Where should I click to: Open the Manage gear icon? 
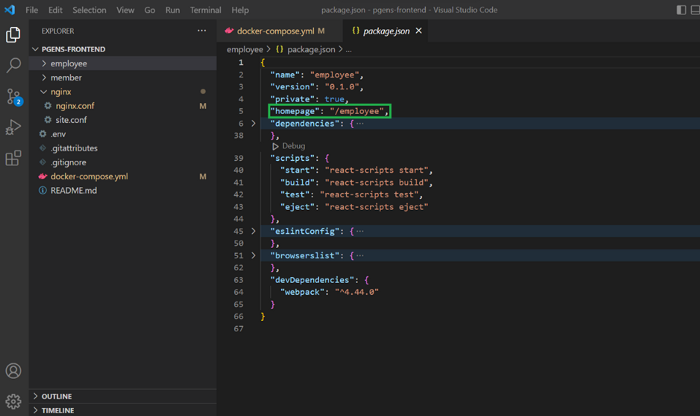click(13, 401)
